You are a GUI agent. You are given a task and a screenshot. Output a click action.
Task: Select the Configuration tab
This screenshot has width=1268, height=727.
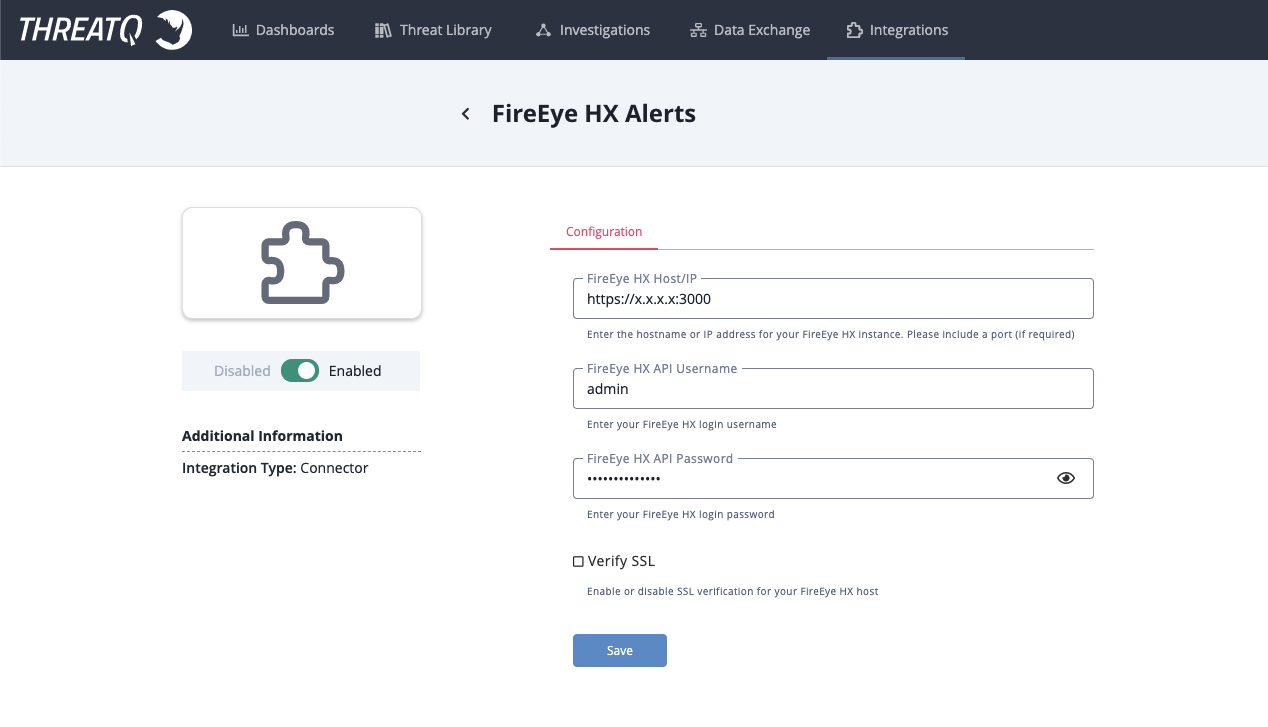(x=604, y=232)
